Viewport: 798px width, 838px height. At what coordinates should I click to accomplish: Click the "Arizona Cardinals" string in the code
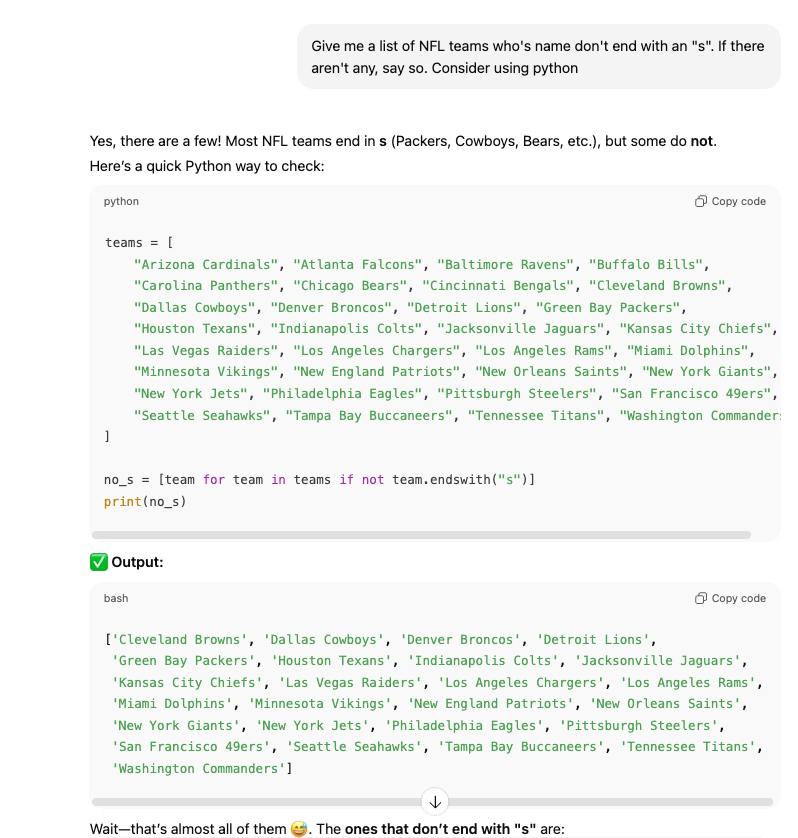tap(206, 265)
